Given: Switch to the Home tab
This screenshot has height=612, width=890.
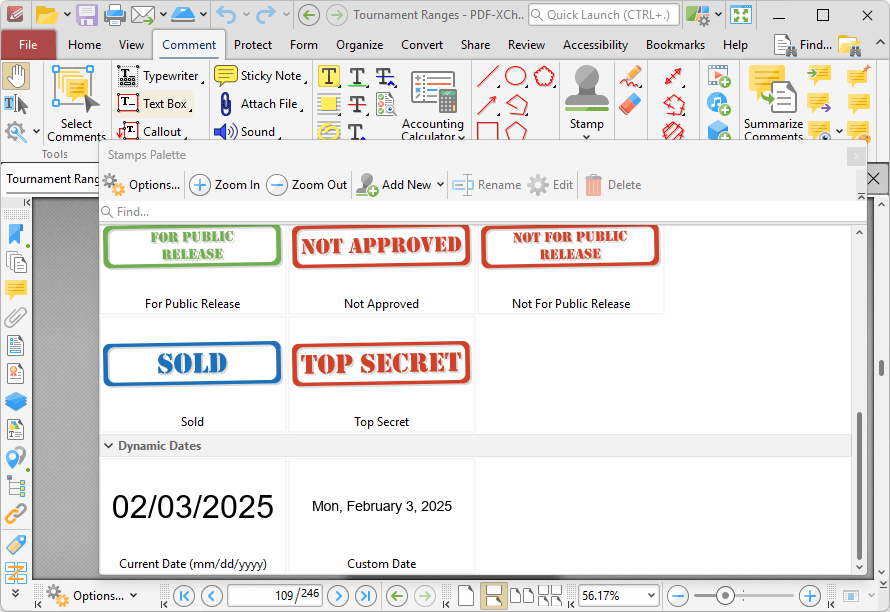Looking at the screenshot, I should [85, 45].
